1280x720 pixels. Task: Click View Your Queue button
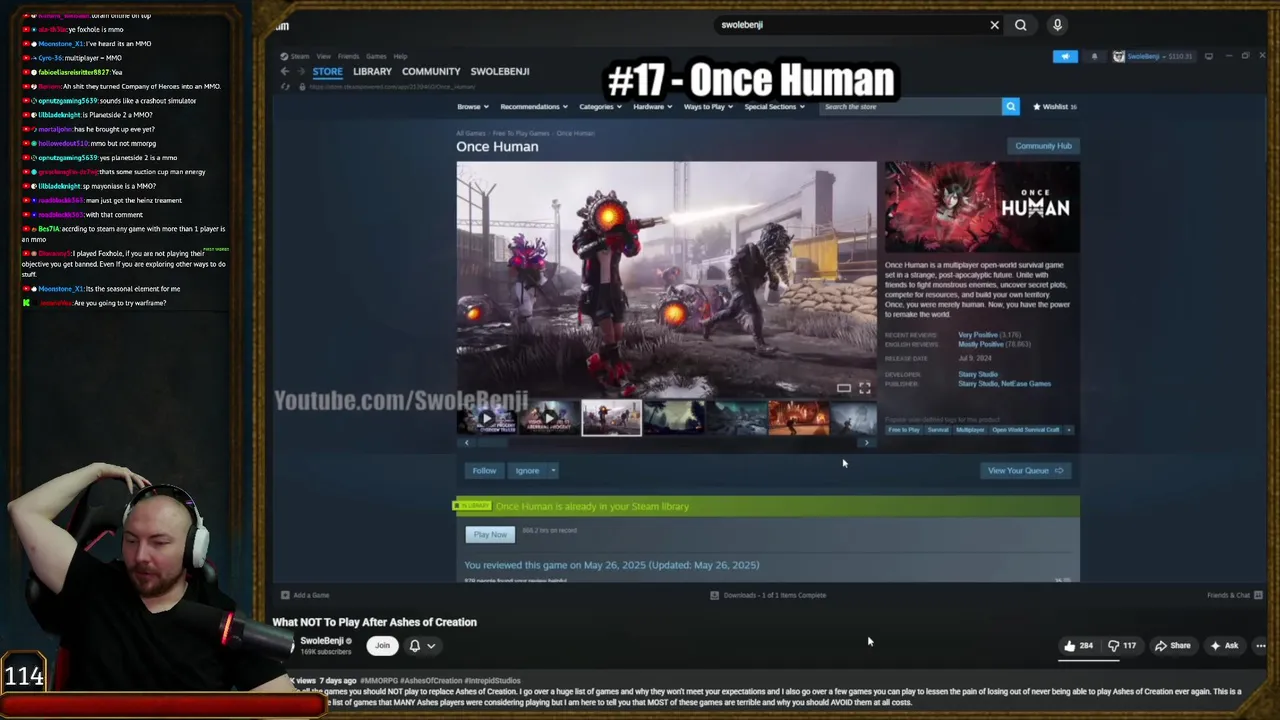click(x=1025, y=471)
